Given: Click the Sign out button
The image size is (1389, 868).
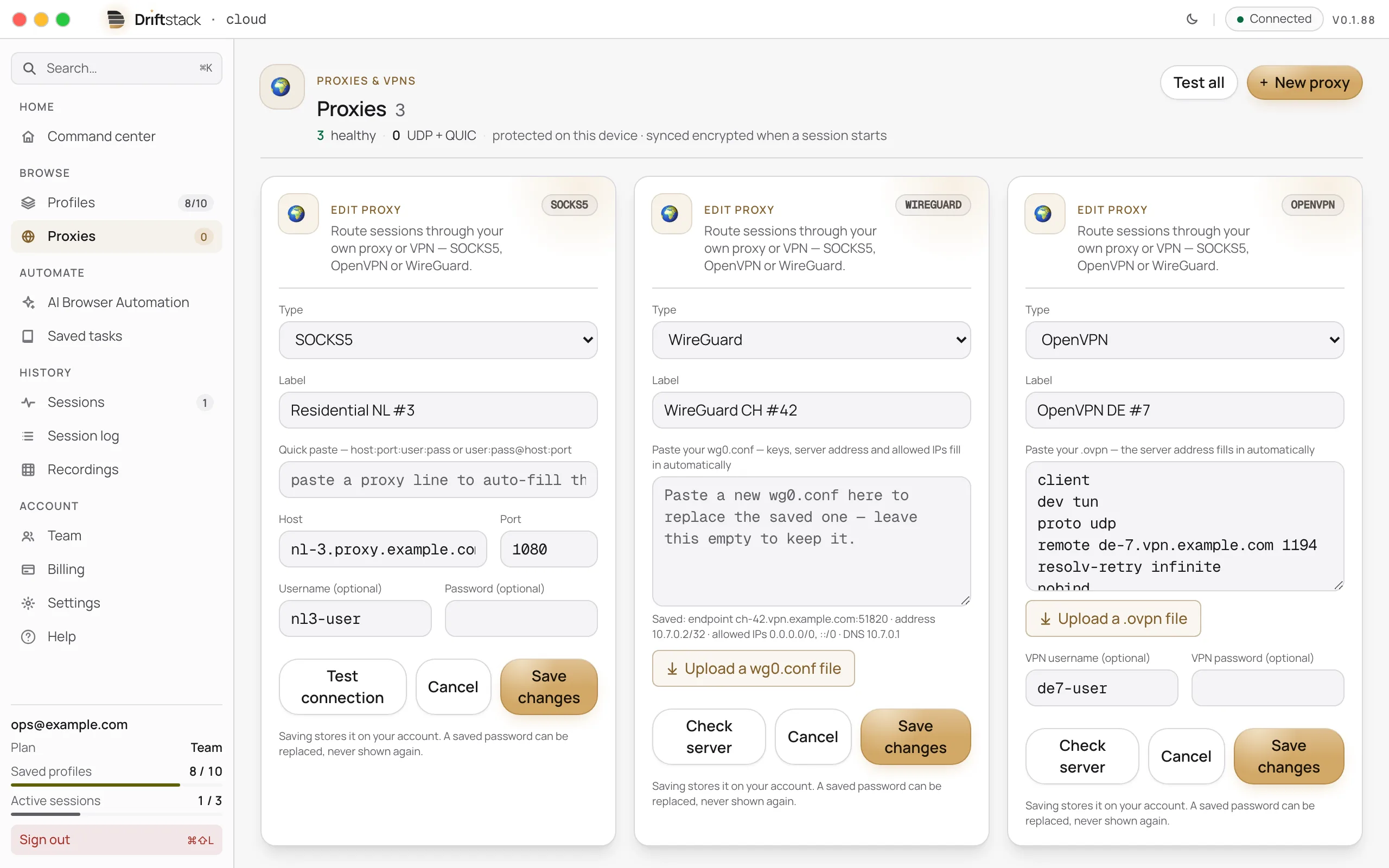Looking at the screenshot, I should click(x=117, y=840).
